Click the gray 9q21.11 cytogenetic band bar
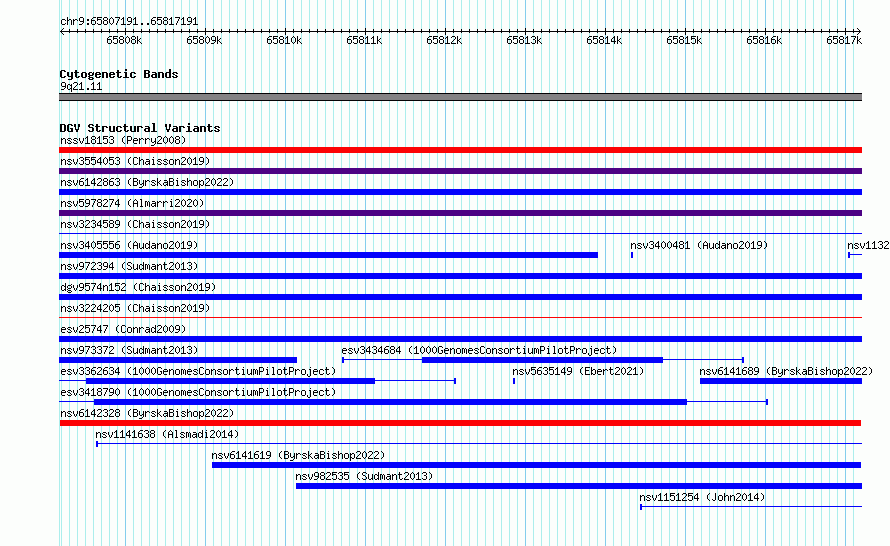 [460, 97]
